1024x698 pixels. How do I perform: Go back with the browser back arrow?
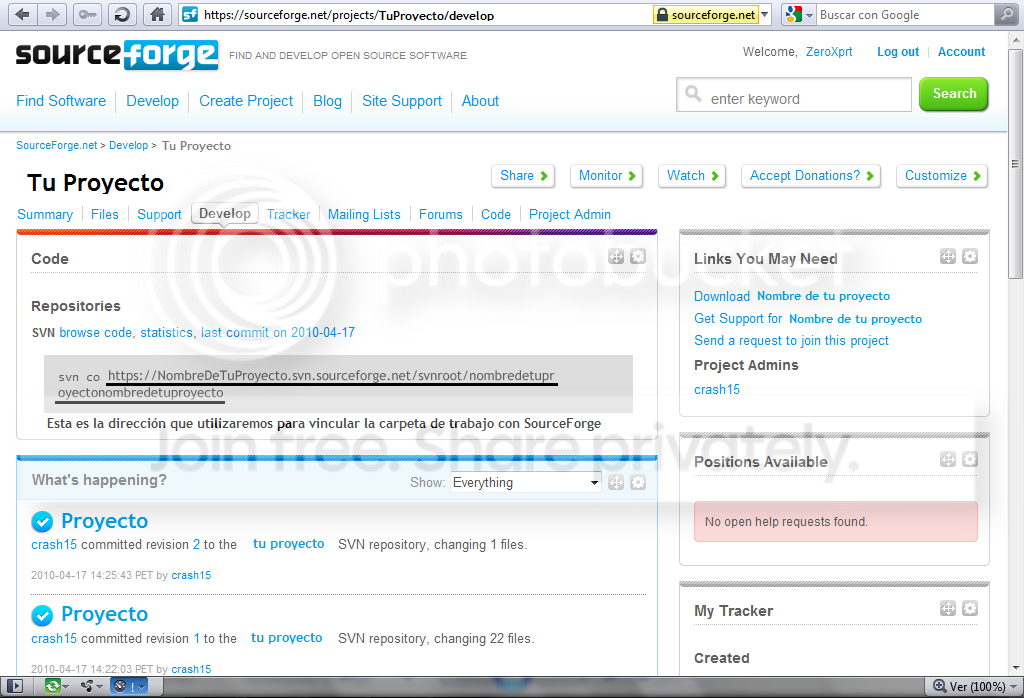click(x=23, y=14)
